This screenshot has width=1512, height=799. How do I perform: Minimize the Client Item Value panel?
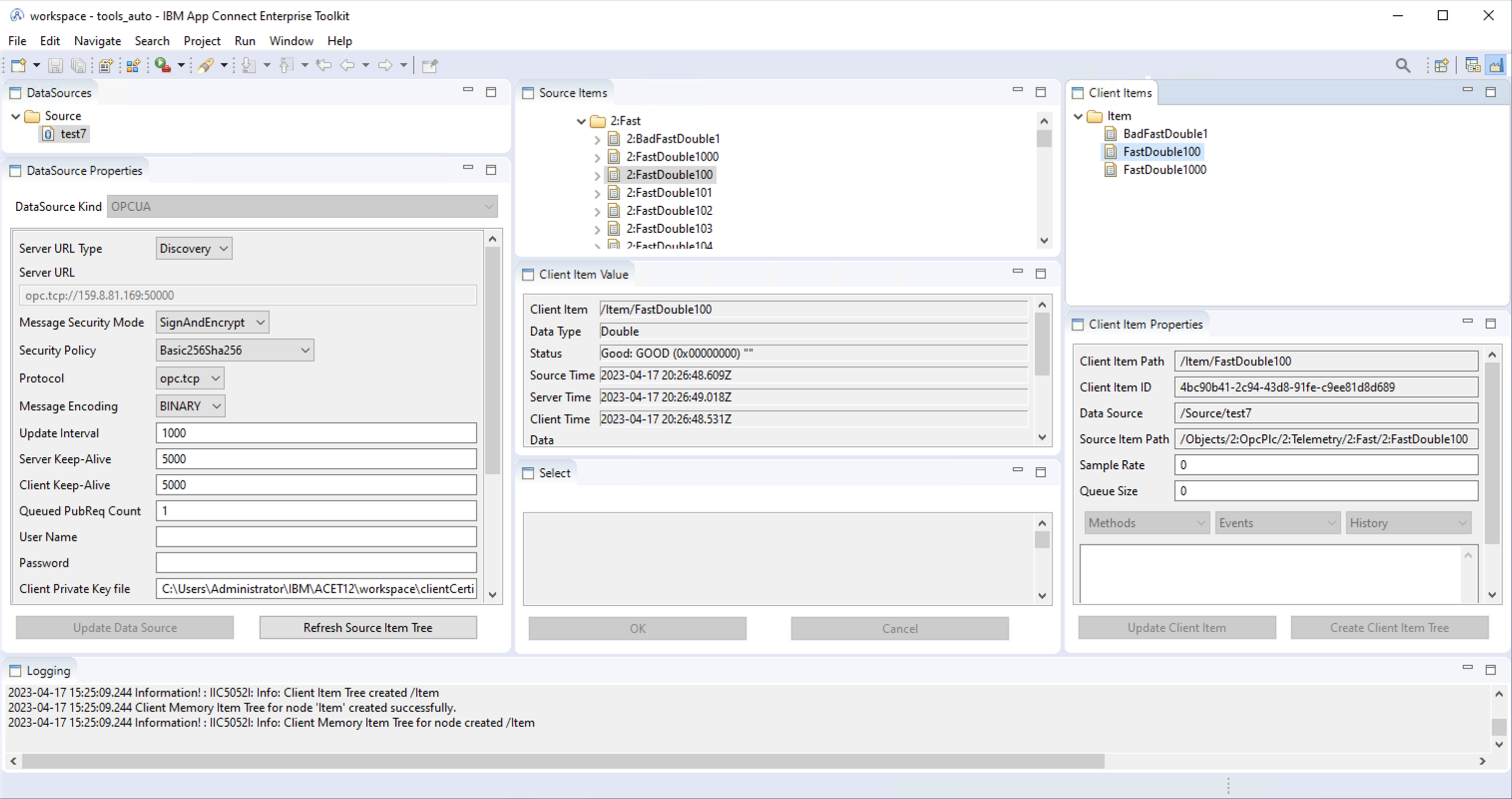tap(1017, 271)
